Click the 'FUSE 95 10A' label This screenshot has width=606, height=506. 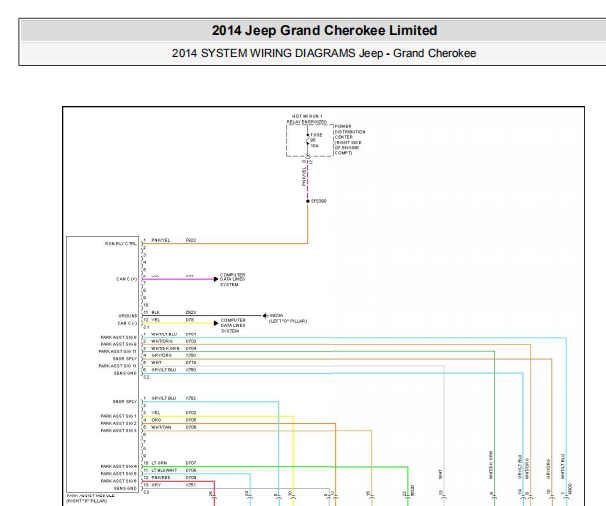click(316, 140)
